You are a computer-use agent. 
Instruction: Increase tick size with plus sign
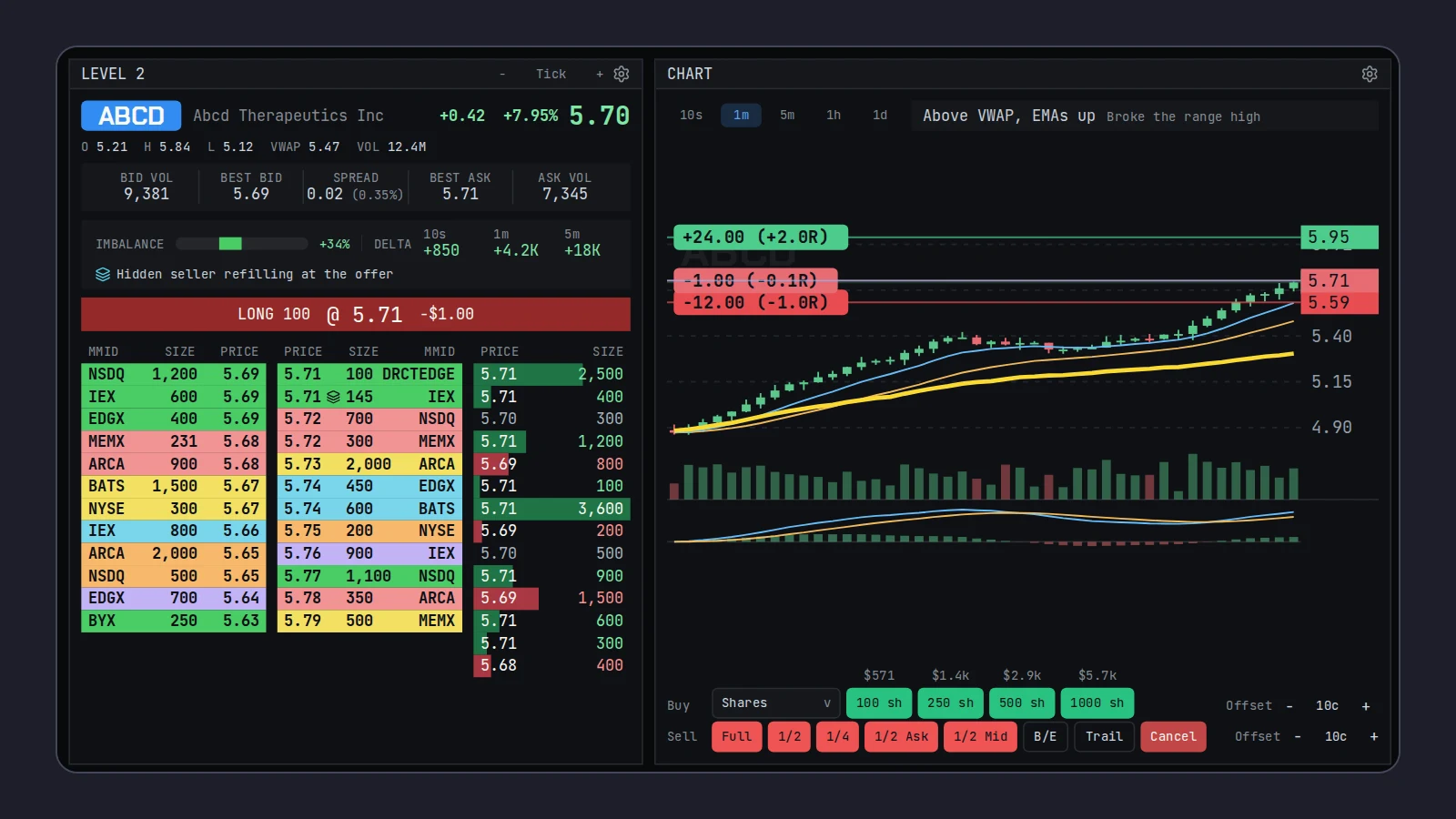coord(600,74)
